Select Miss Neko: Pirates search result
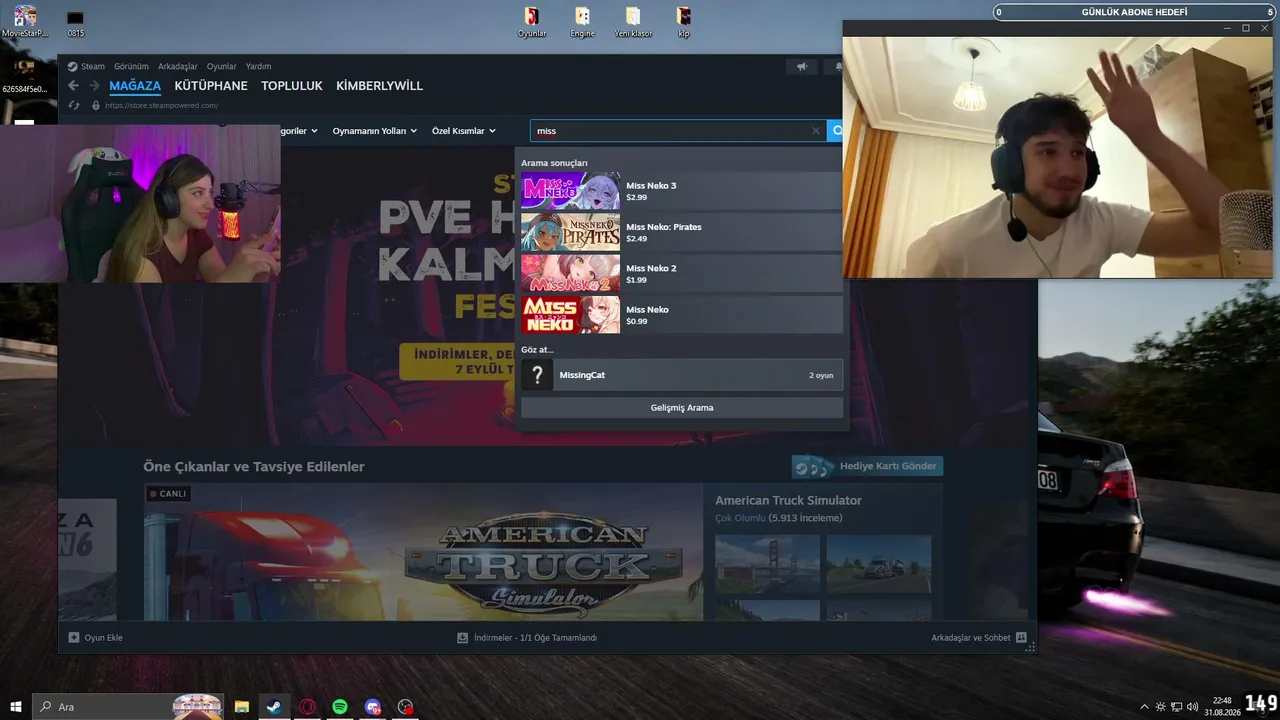Image resolution: width=1280 pixels, height=720 pixels. point(682,232)
